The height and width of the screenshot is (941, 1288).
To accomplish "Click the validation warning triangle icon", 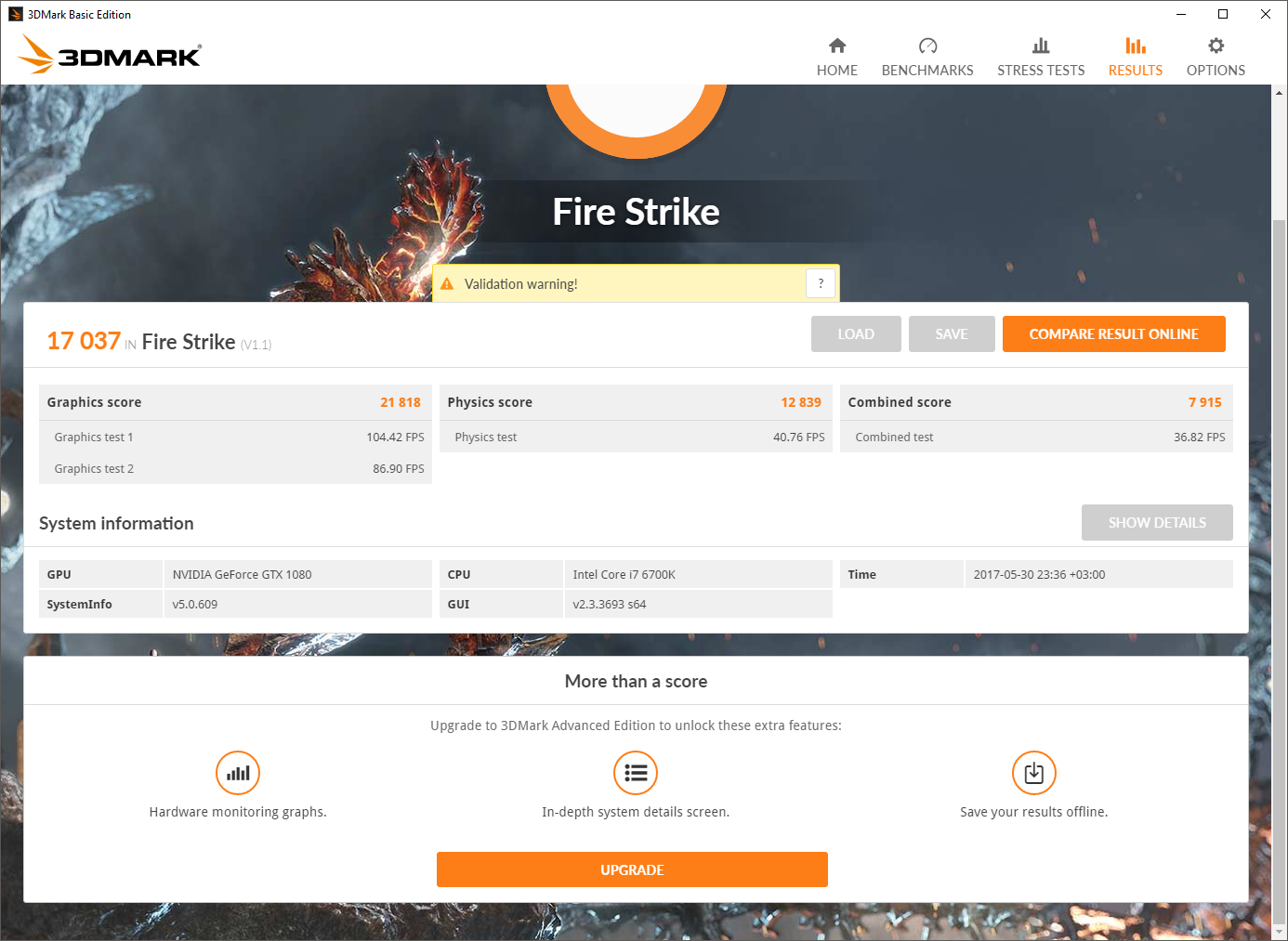I will coord(447,284).
